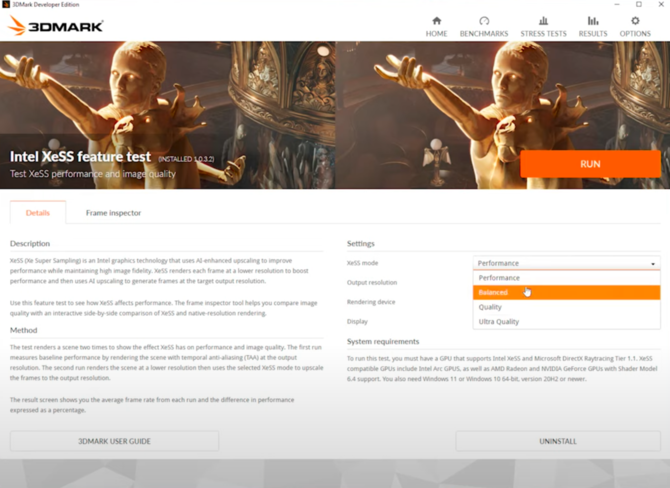The image size is (670, 488).
Task: Click the System requirements heading
Action: point(383,341)
